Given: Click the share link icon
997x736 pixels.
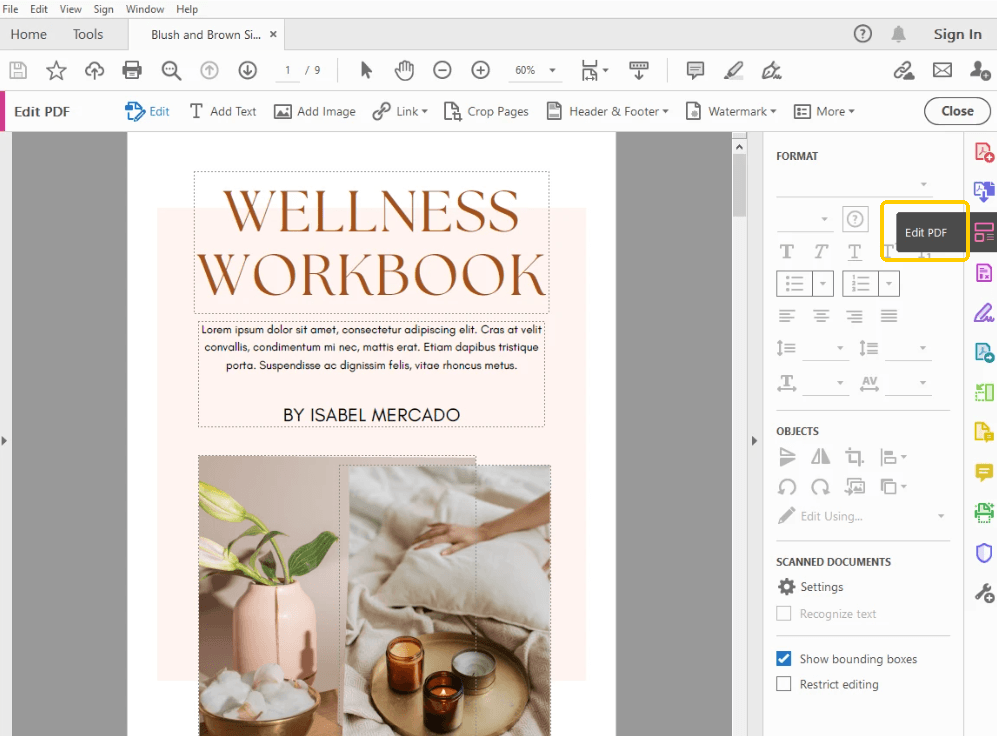Looking at the screenshot, I should click(x=904, y=70).
